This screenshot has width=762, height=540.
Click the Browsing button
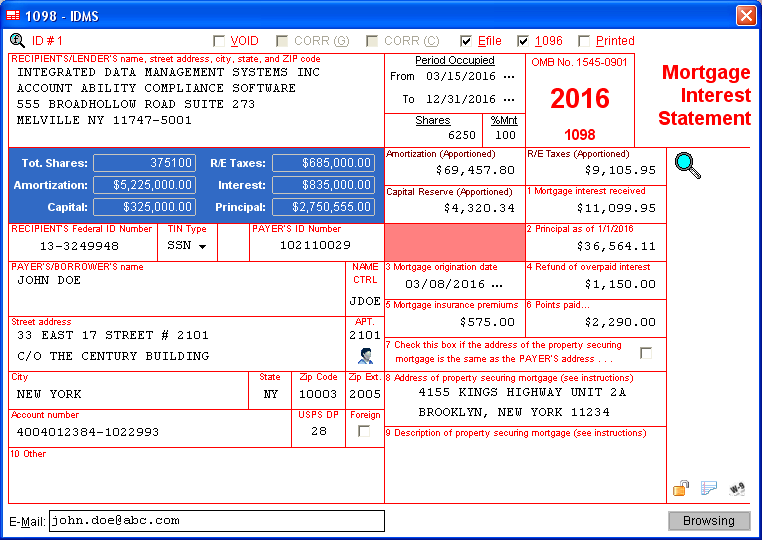point(708,520)
